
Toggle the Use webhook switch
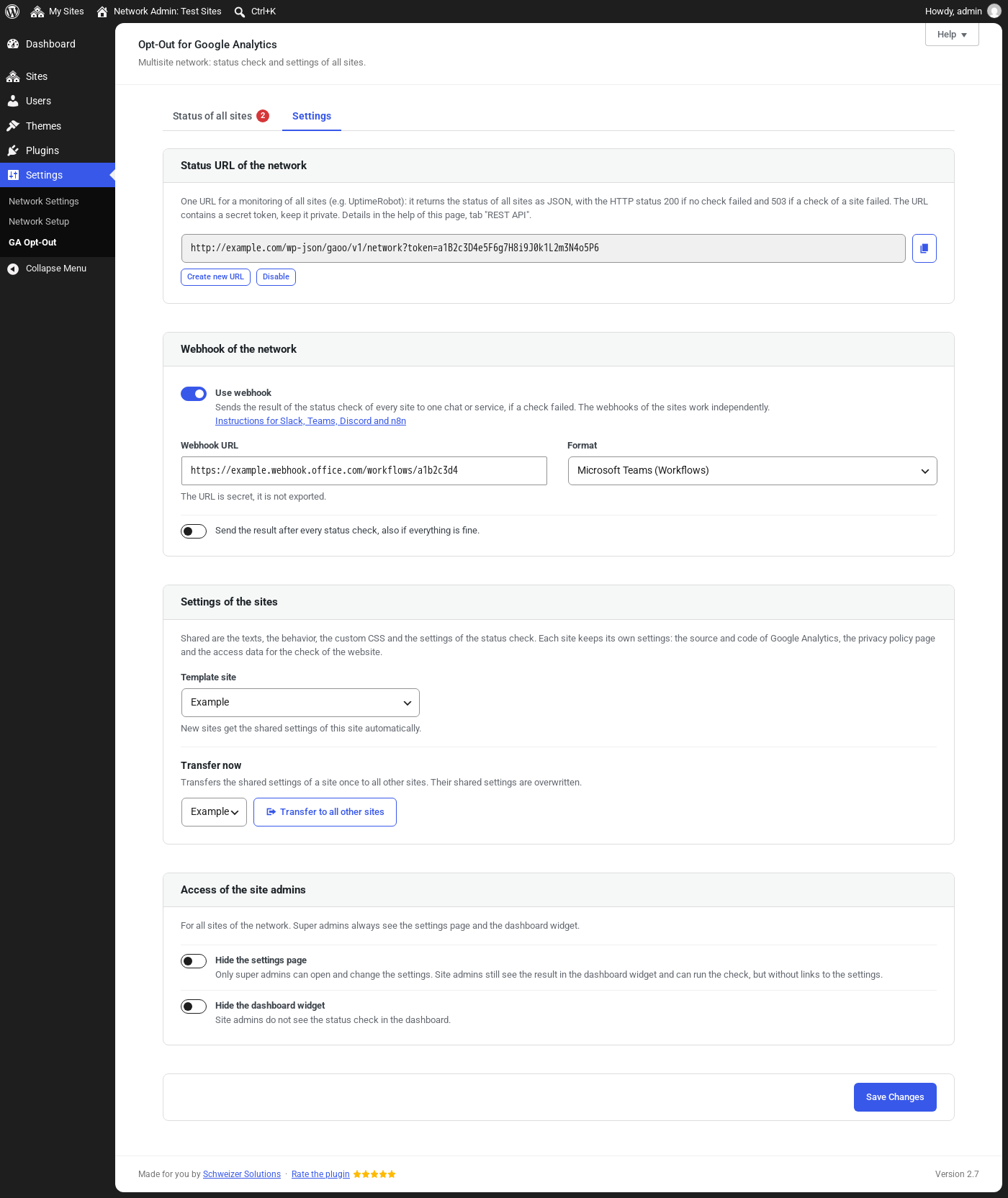(194, 394)
